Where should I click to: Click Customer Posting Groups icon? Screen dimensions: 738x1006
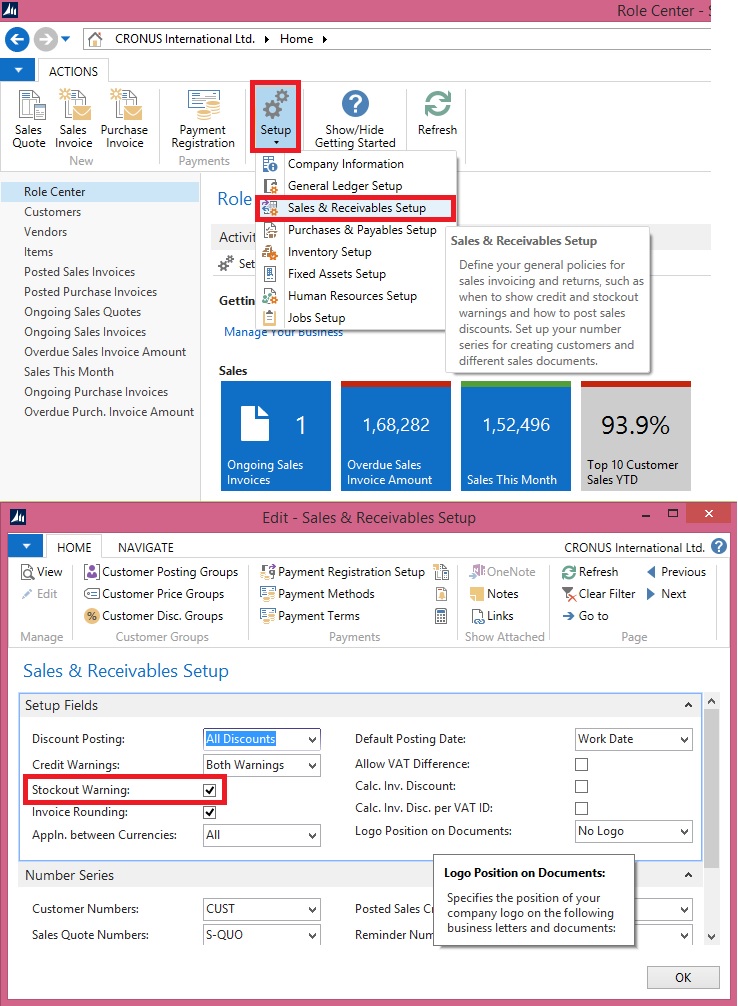pos(93,572)
